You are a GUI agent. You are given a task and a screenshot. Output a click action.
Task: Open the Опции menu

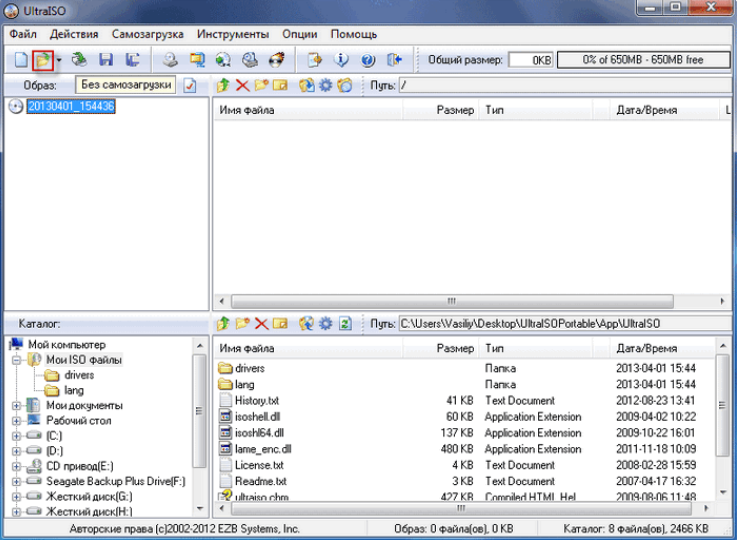click(x=300, y=34)
